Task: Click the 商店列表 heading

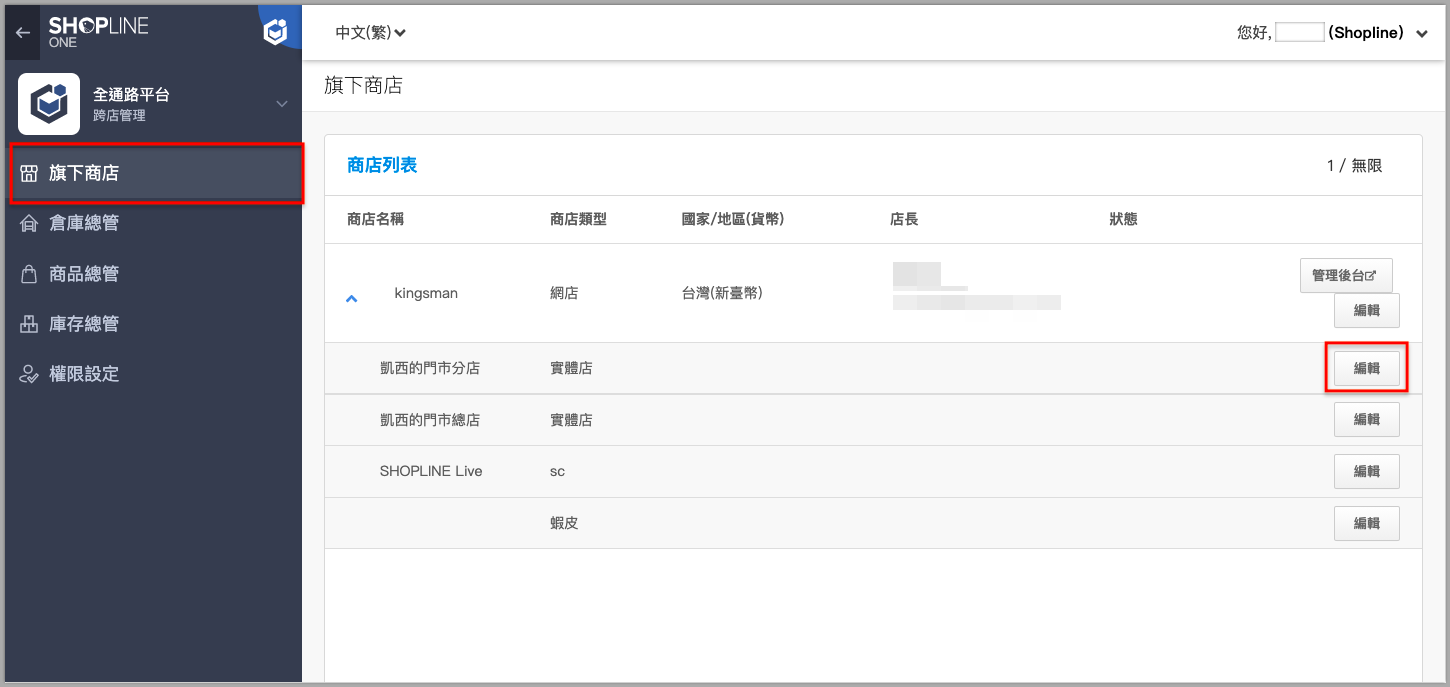Action: tap(382, 165)
